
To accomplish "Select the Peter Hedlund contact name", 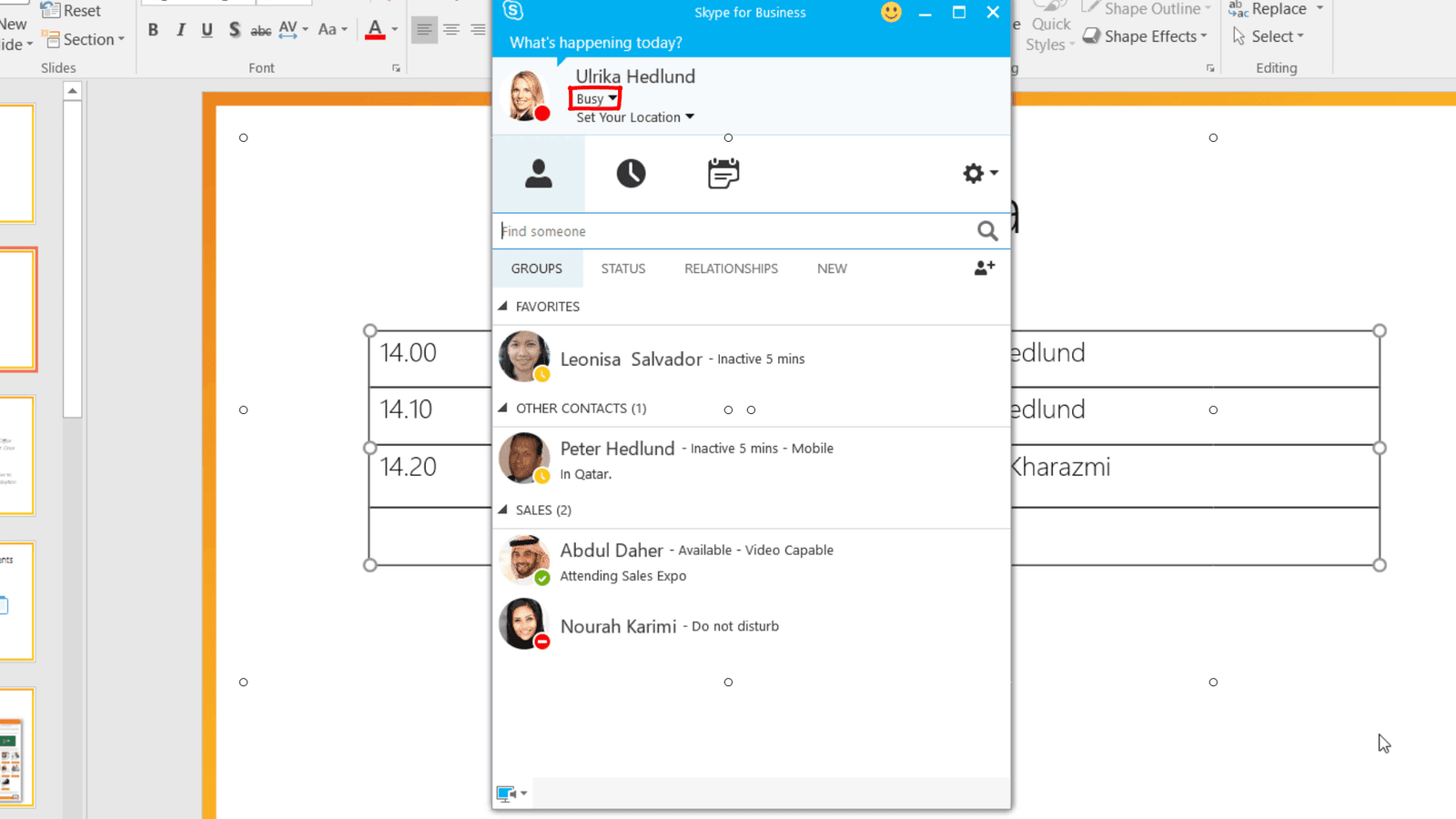I will (618, 449).
